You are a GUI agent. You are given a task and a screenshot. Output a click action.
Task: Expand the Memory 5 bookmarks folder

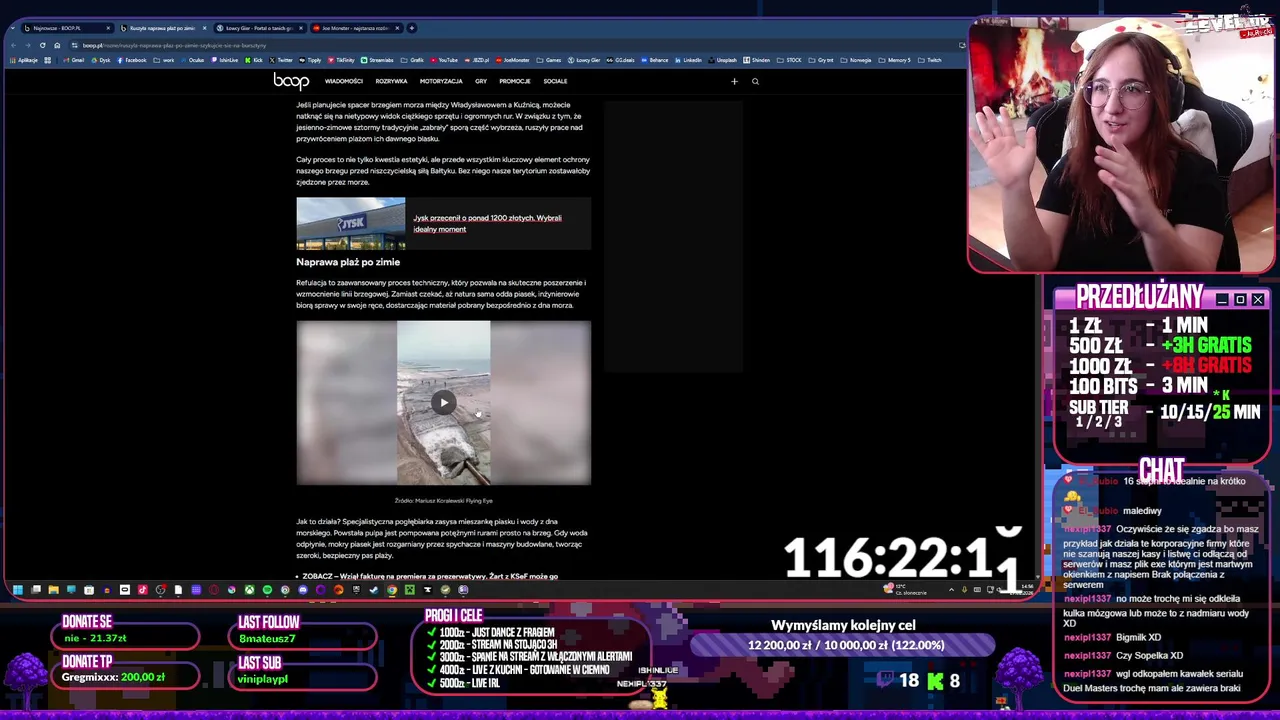(894, 60)
